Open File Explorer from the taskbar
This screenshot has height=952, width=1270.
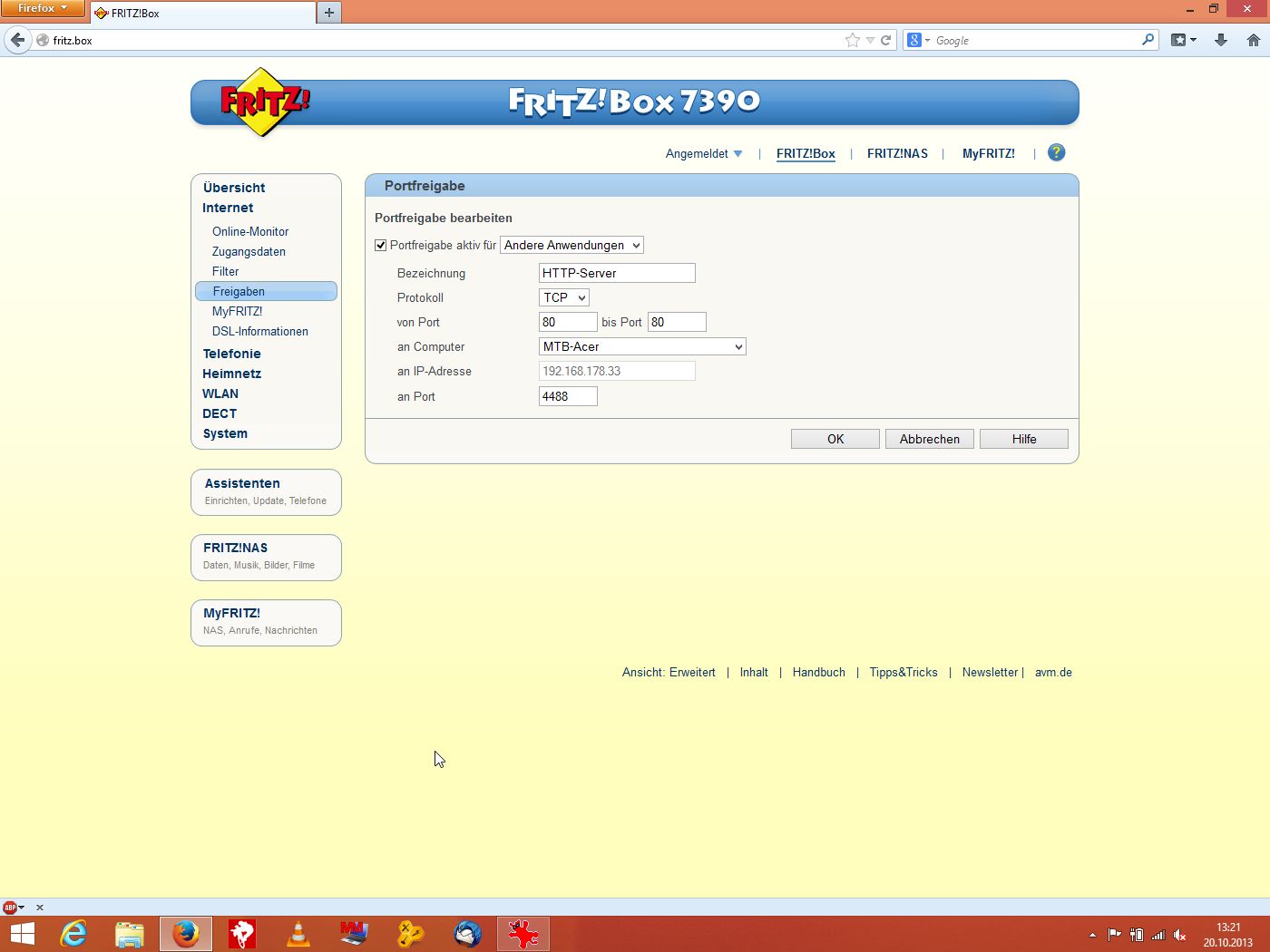(x=130, y=934)
